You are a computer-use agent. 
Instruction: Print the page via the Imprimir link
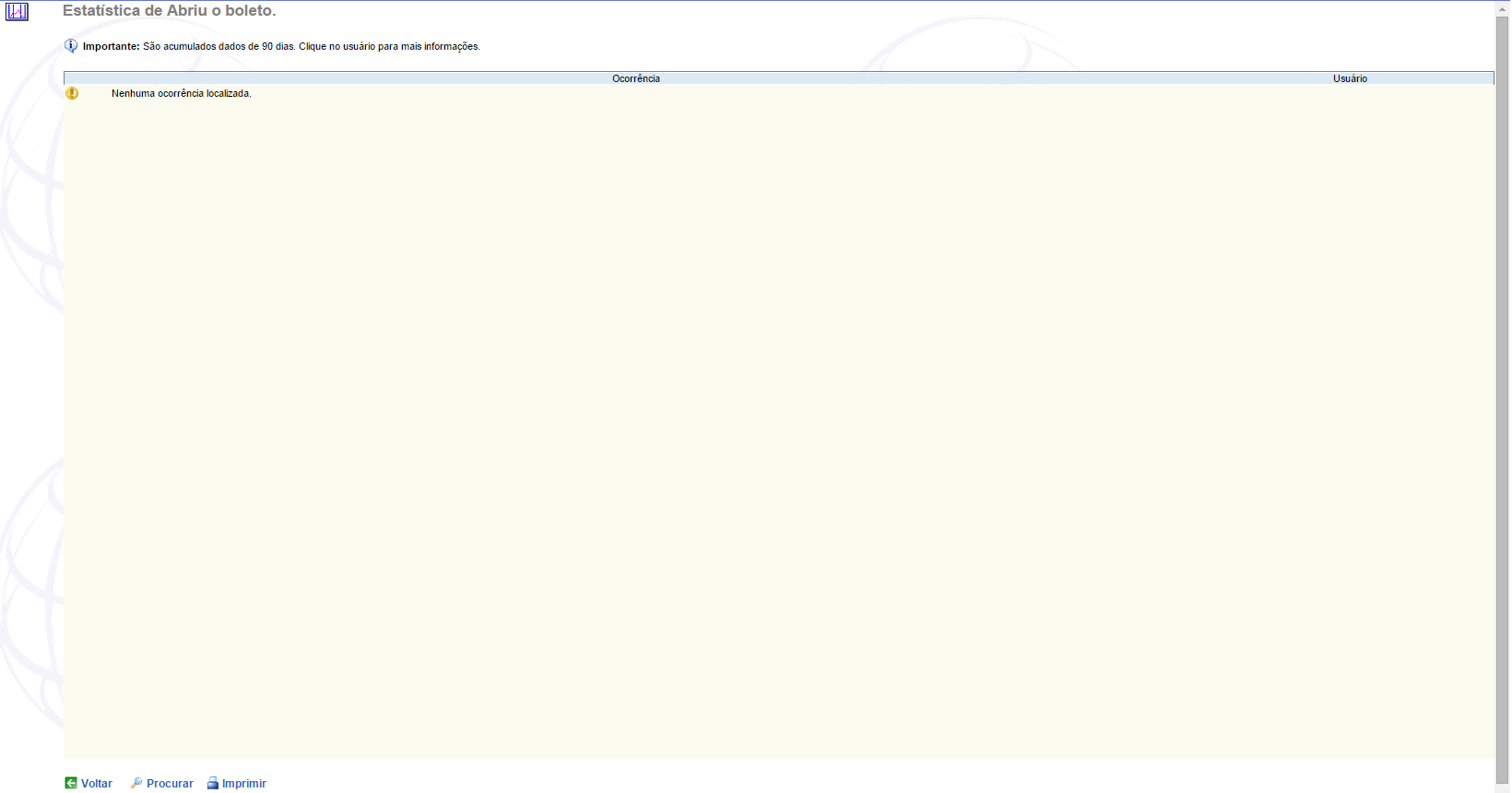243,784
